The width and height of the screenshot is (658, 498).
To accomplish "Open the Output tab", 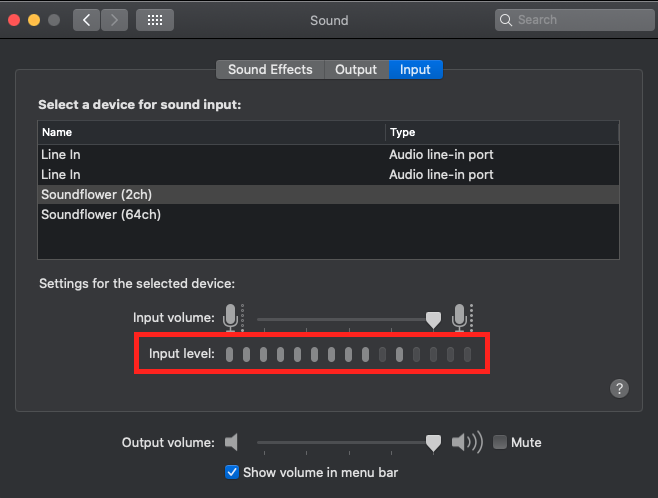I will [356, 70].
